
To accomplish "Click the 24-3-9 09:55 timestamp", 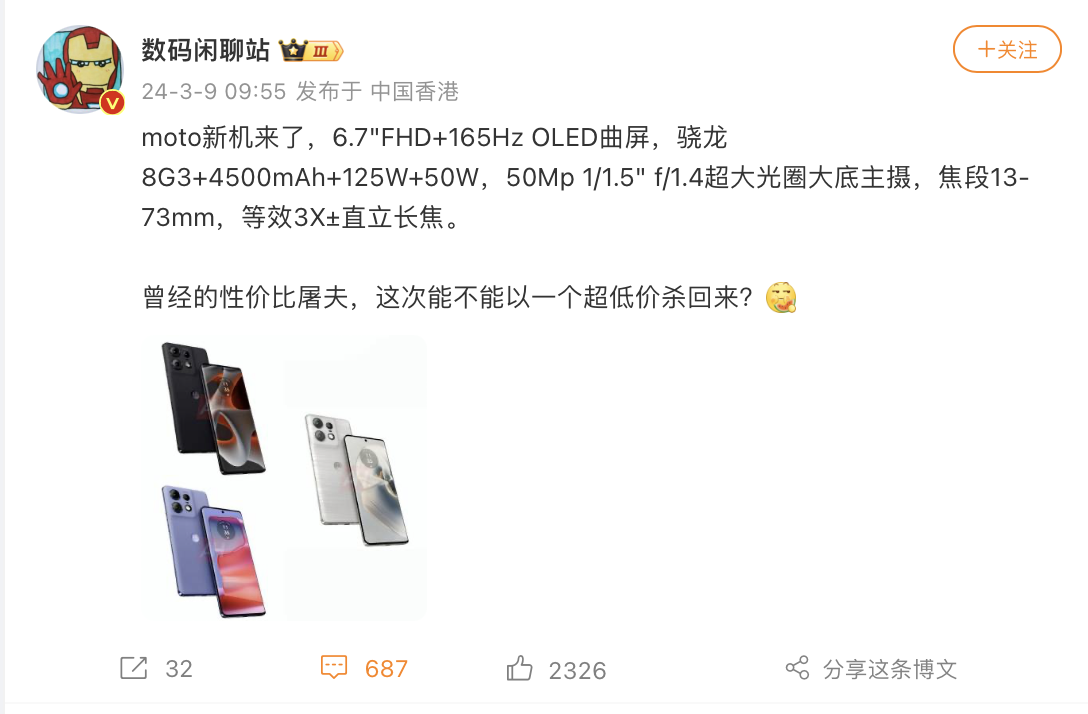I will coord(214,92).
